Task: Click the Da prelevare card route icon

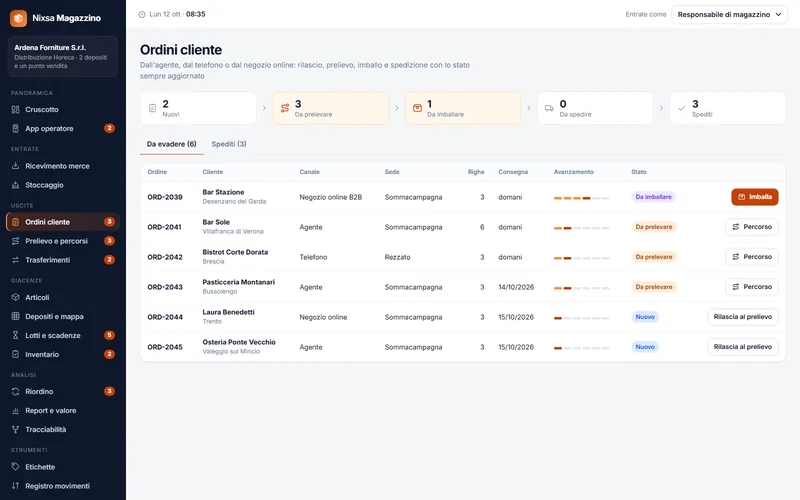Action: click(x=285, y=108)
